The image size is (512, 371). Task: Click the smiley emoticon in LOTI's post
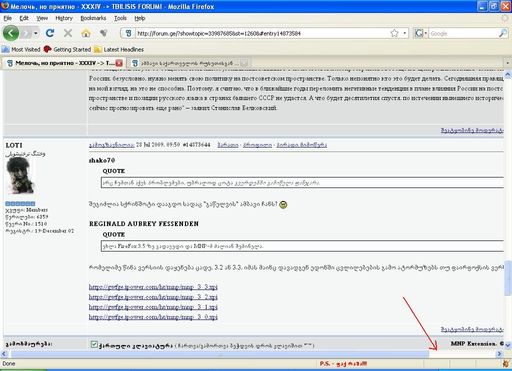283,204
